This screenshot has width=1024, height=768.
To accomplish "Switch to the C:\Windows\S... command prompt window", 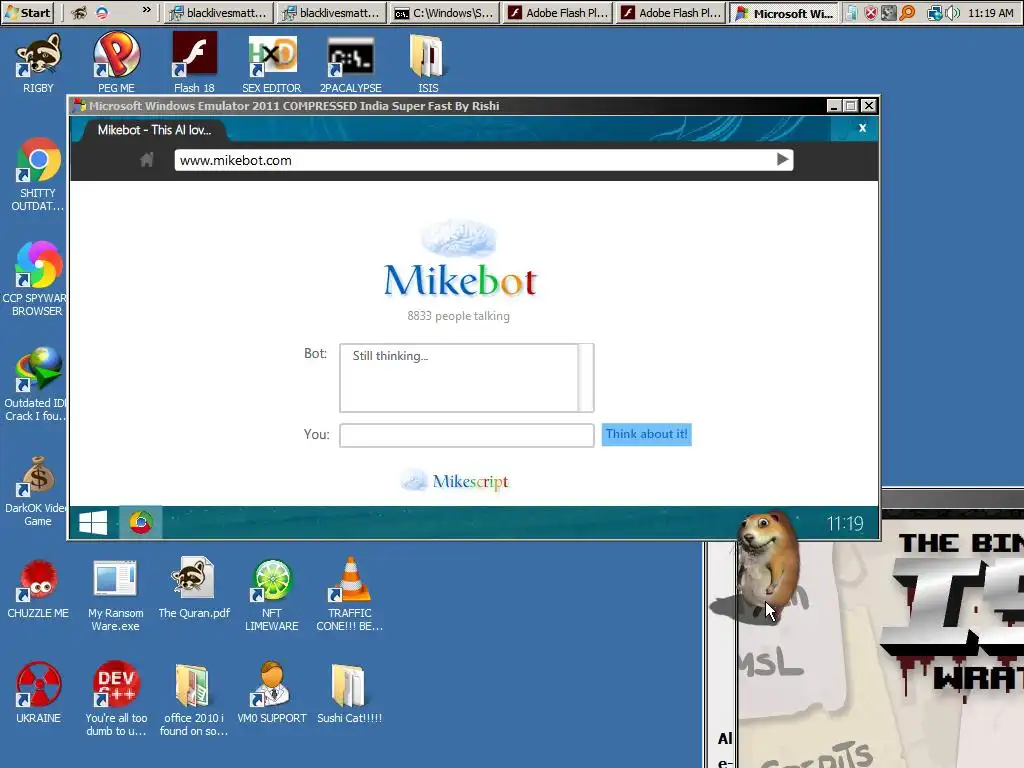I will pyautogui.click(x=445, y=12).
